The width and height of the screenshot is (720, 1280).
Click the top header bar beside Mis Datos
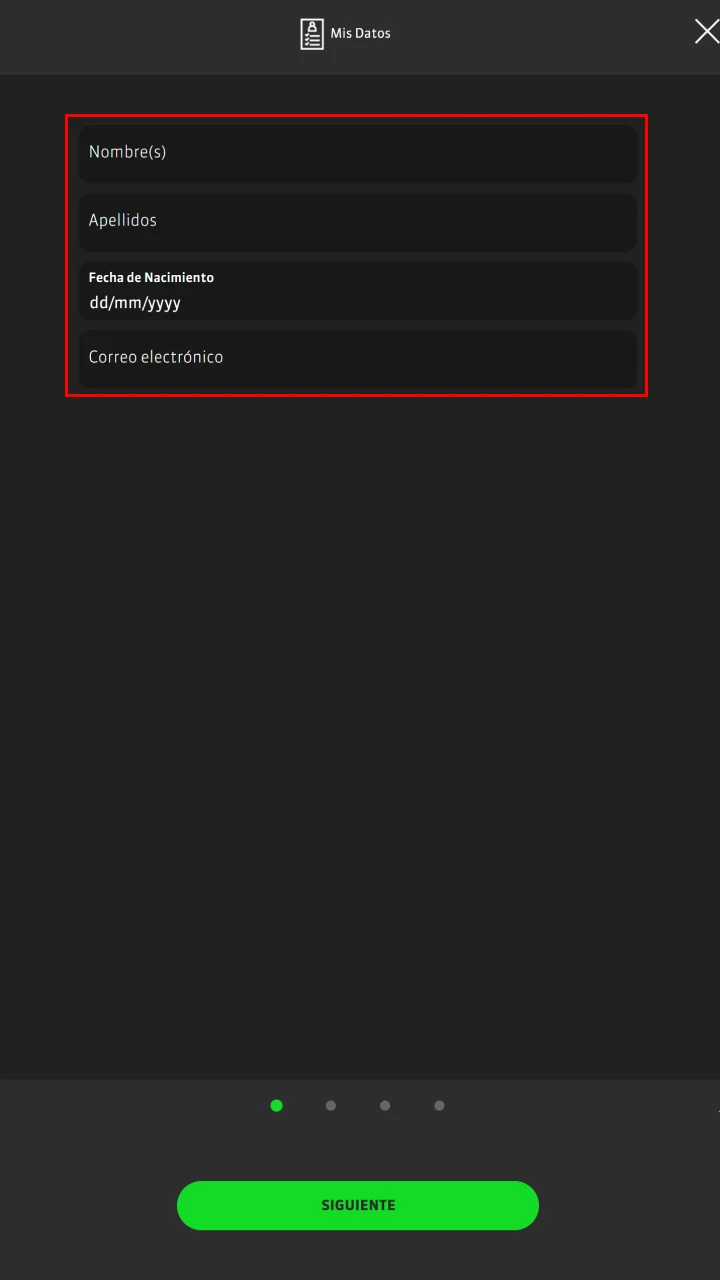[x=150, y=36]
